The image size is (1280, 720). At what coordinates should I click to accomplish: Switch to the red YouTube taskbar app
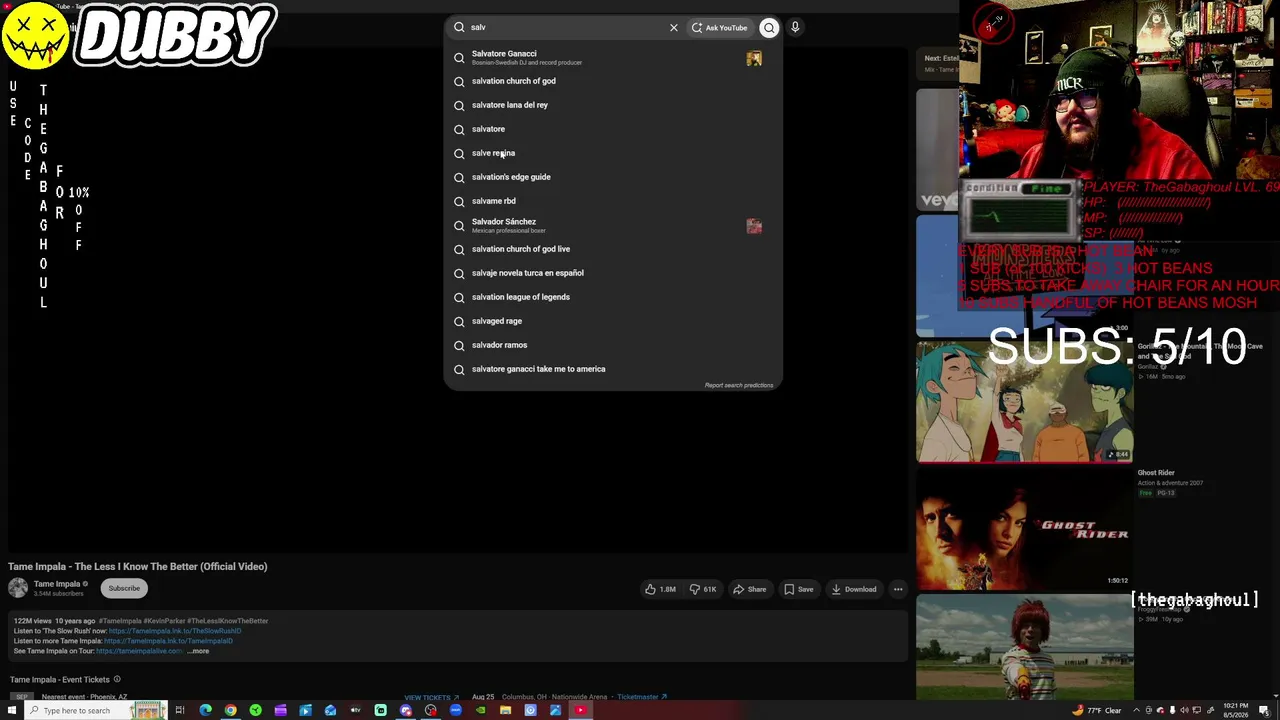pyautogui.click(x=580, y=710)
